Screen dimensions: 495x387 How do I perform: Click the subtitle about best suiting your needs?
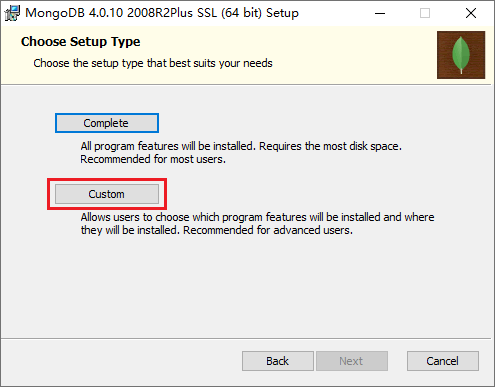pos(153,63)
